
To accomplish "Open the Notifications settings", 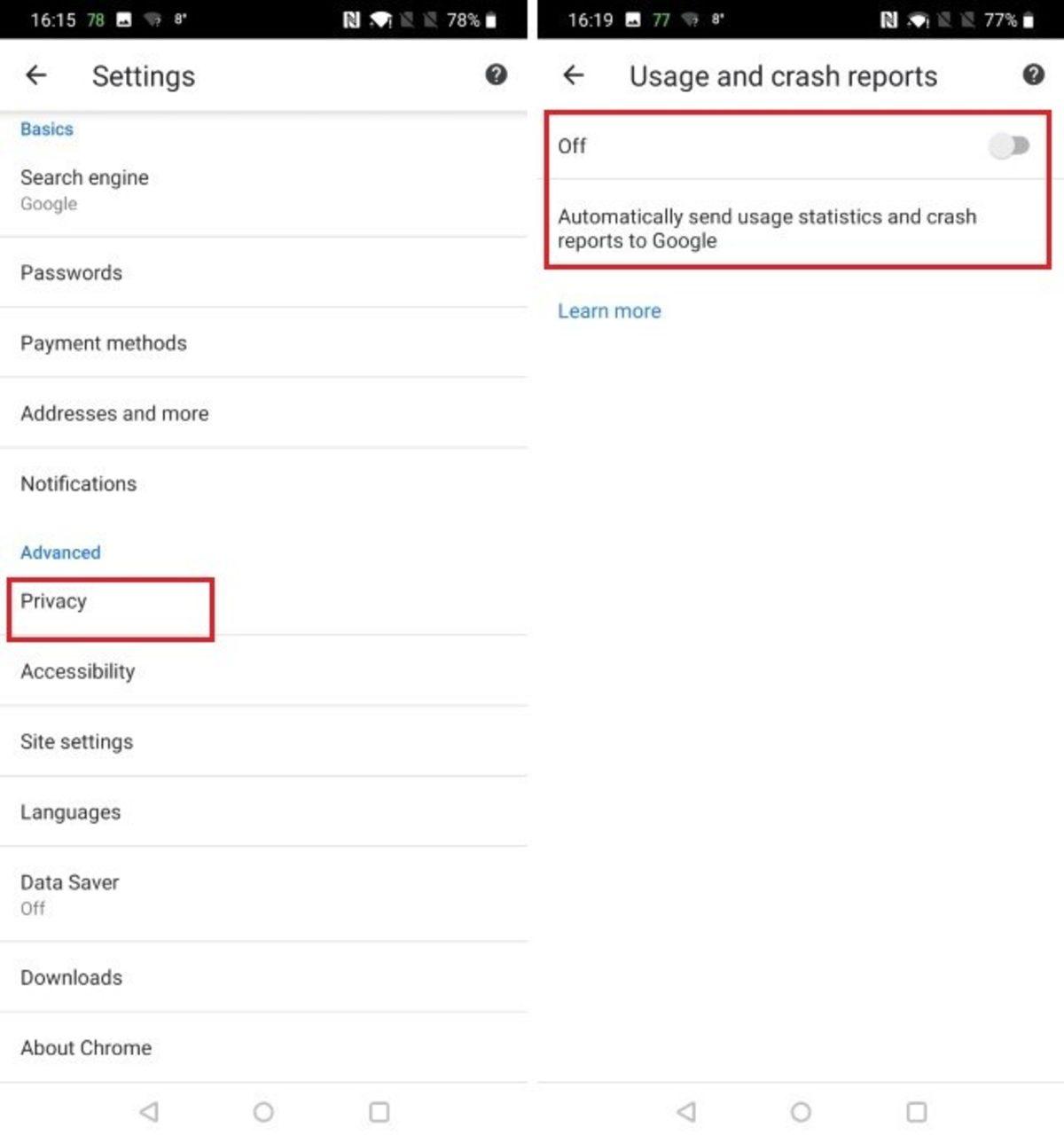I will (78, 484).
